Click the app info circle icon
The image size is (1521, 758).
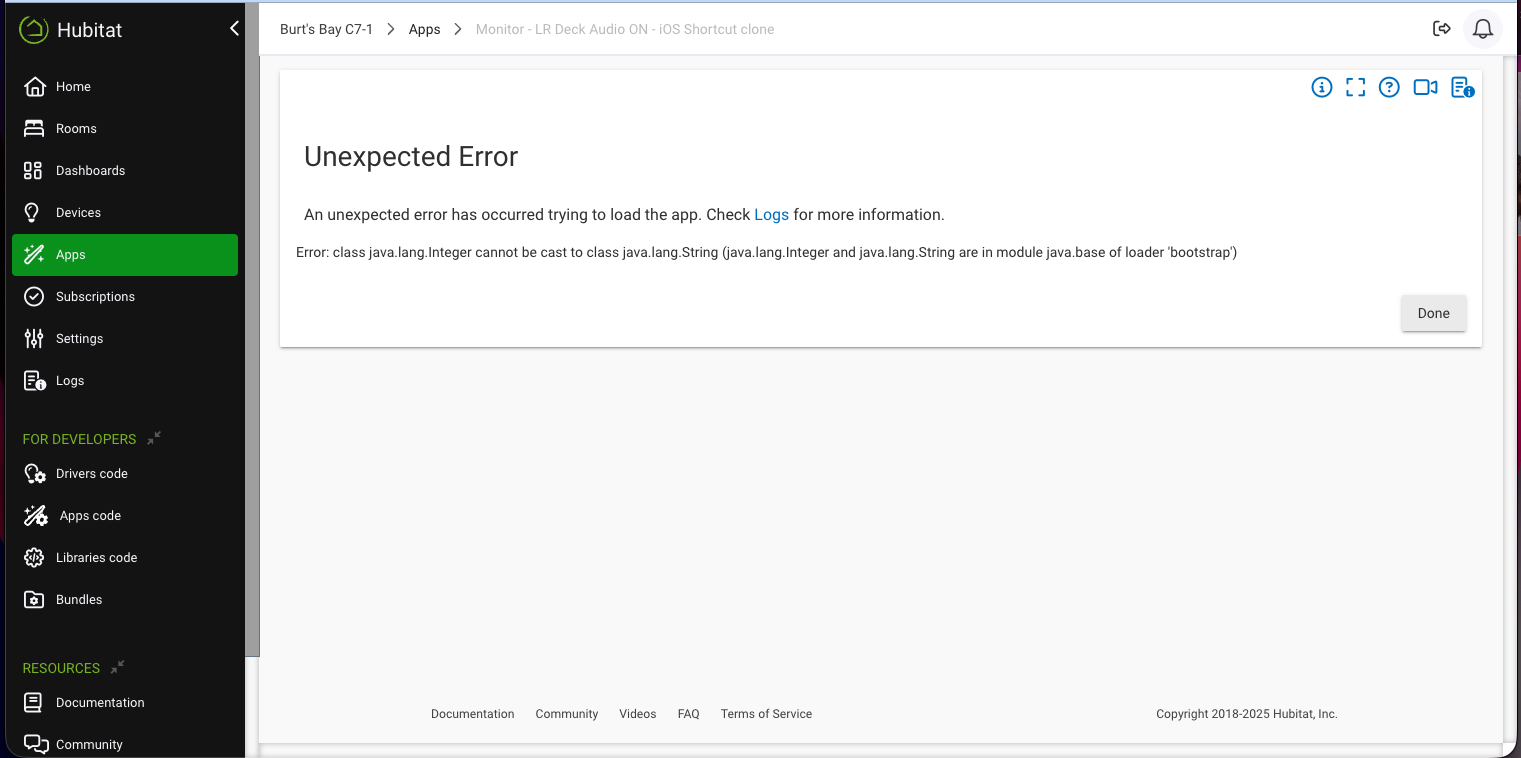(1321, 88)
